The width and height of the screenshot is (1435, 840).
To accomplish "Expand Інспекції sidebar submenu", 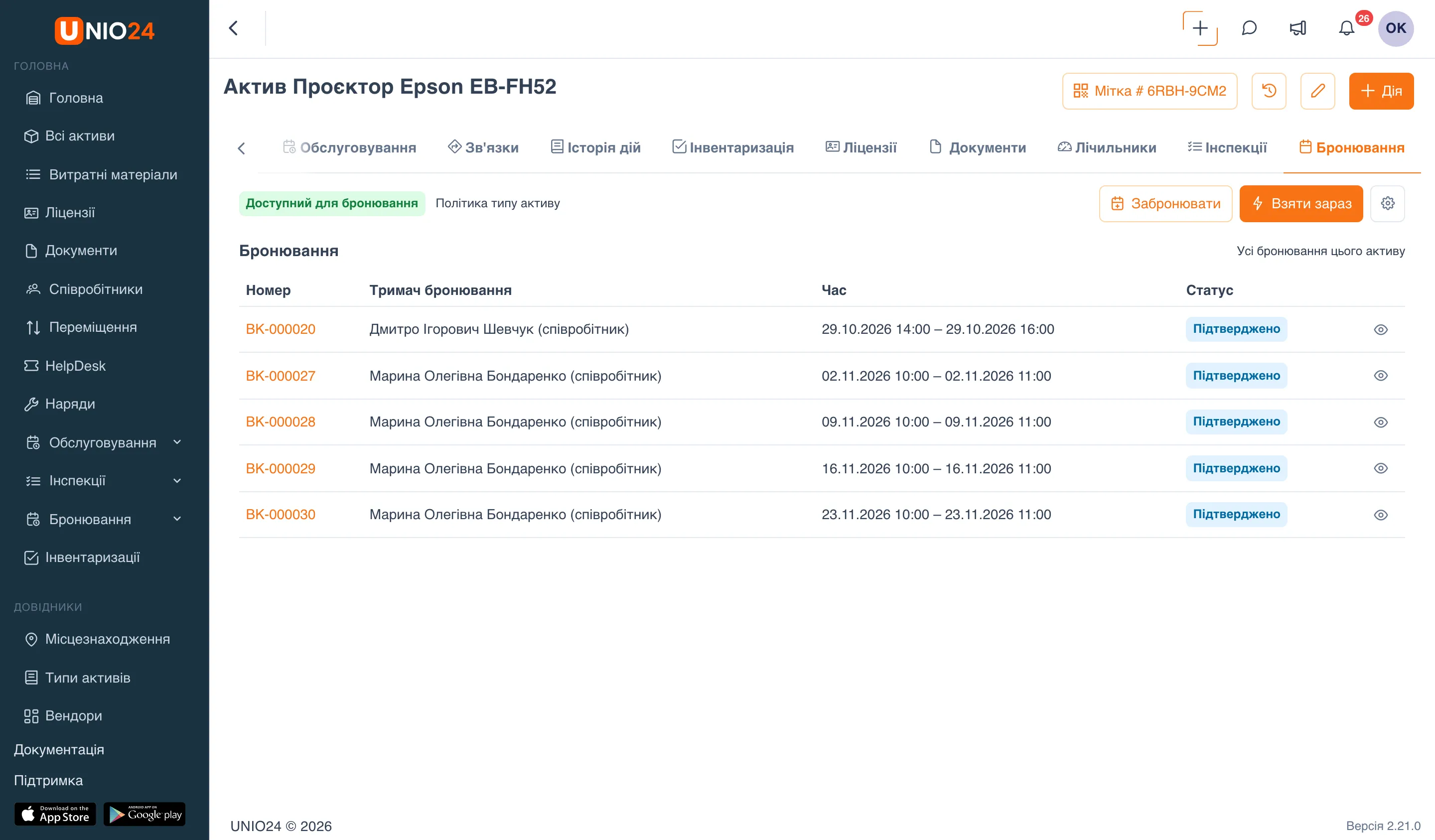I will 177,481.
